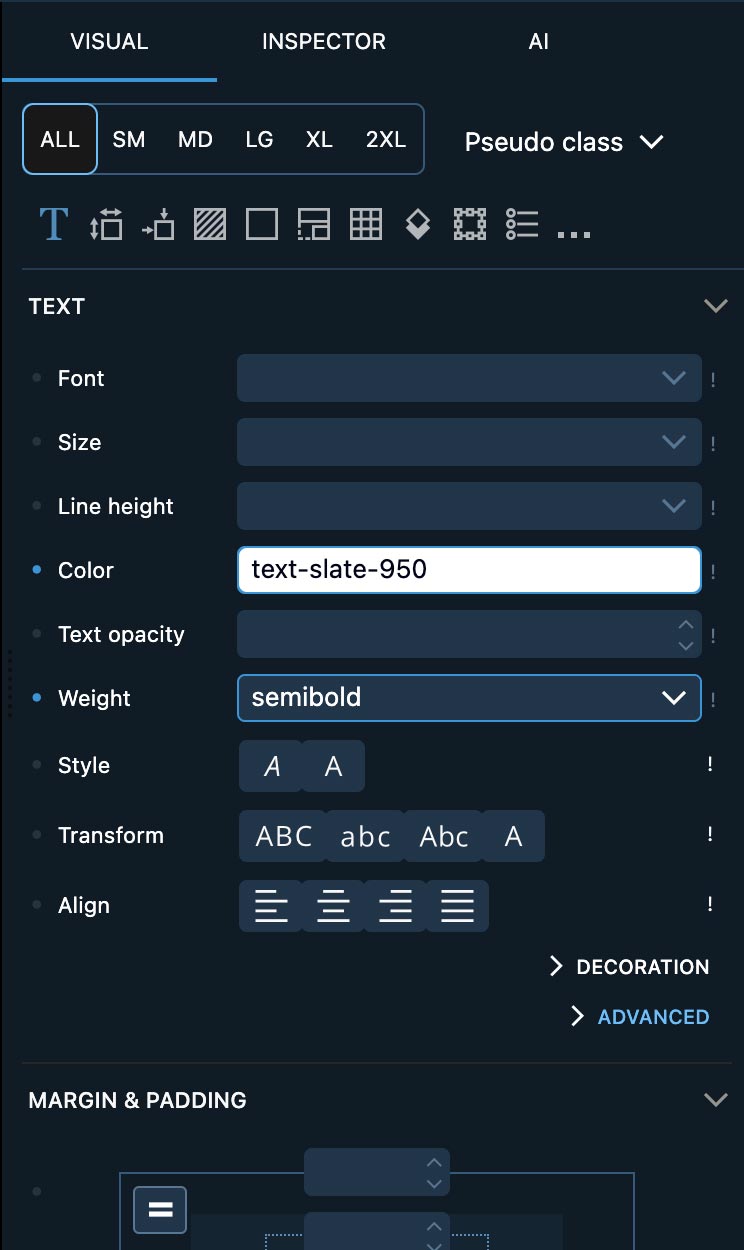Viewport: 744px width, 1250px height.
Task: Open the Pseudo class dropdown
Action: click(564, 142)
